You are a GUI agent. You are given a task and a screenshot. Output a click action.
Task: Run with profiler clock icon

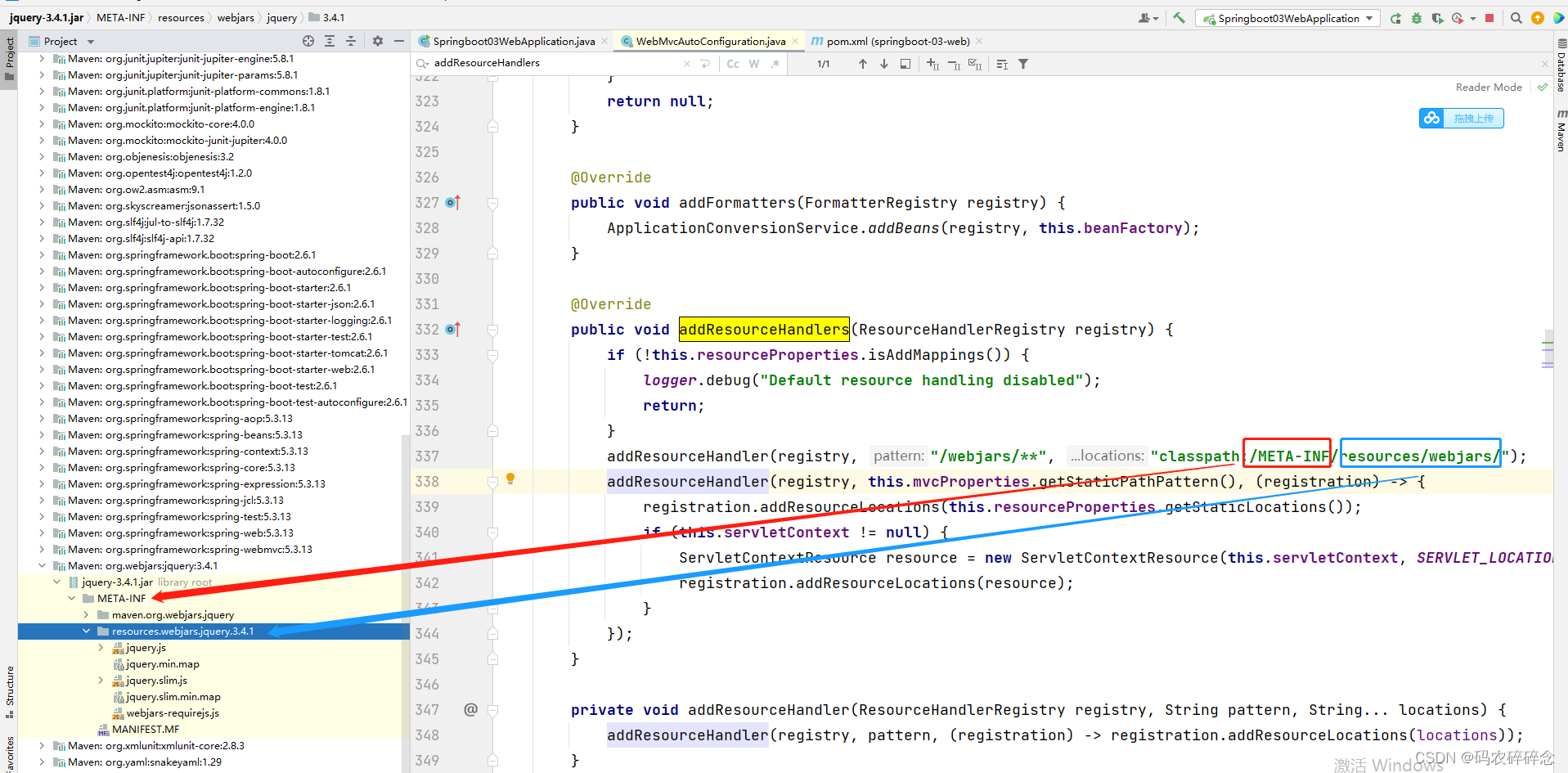point(1458,18)
